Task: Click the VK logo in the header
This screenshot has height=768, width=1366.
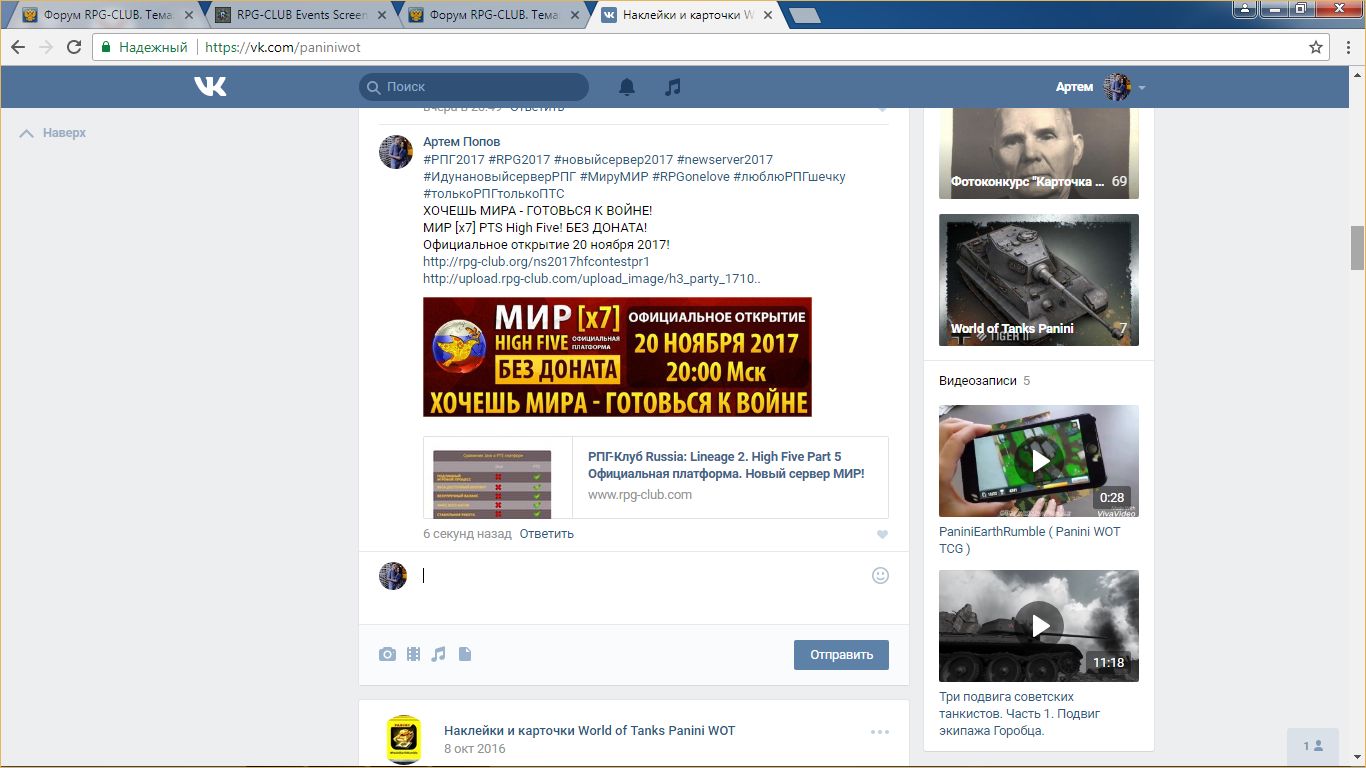Action: tap(210, 87)
